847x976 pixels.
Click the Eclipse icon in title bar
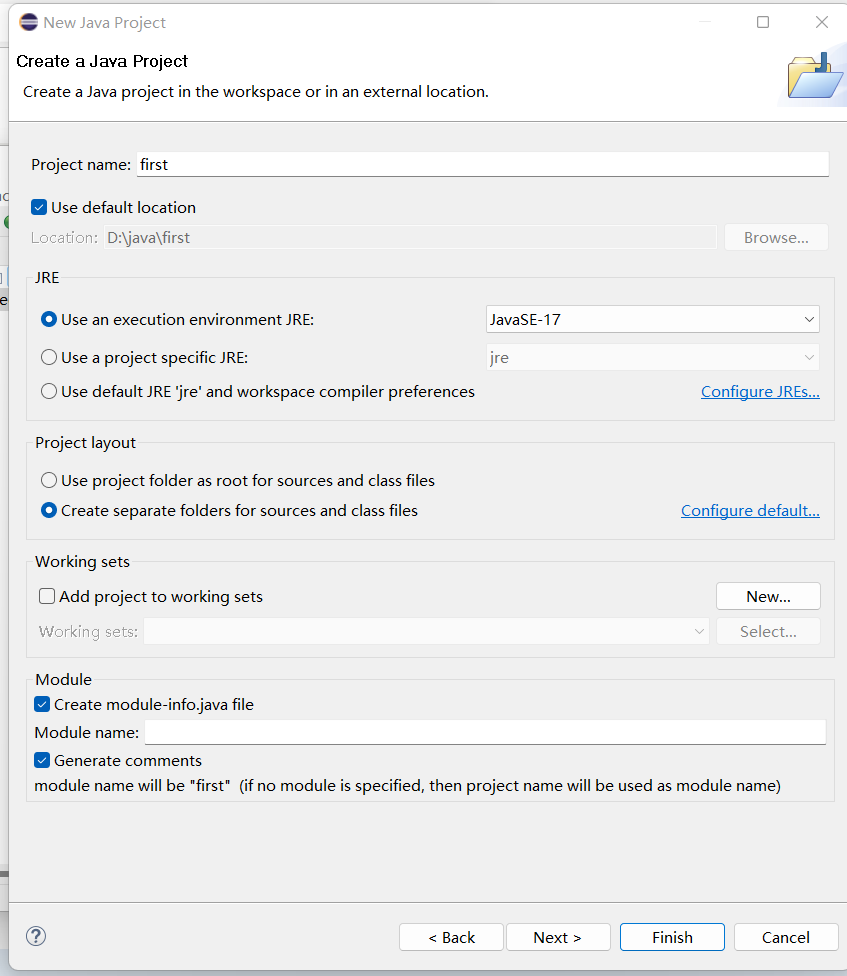pos(28,22)
